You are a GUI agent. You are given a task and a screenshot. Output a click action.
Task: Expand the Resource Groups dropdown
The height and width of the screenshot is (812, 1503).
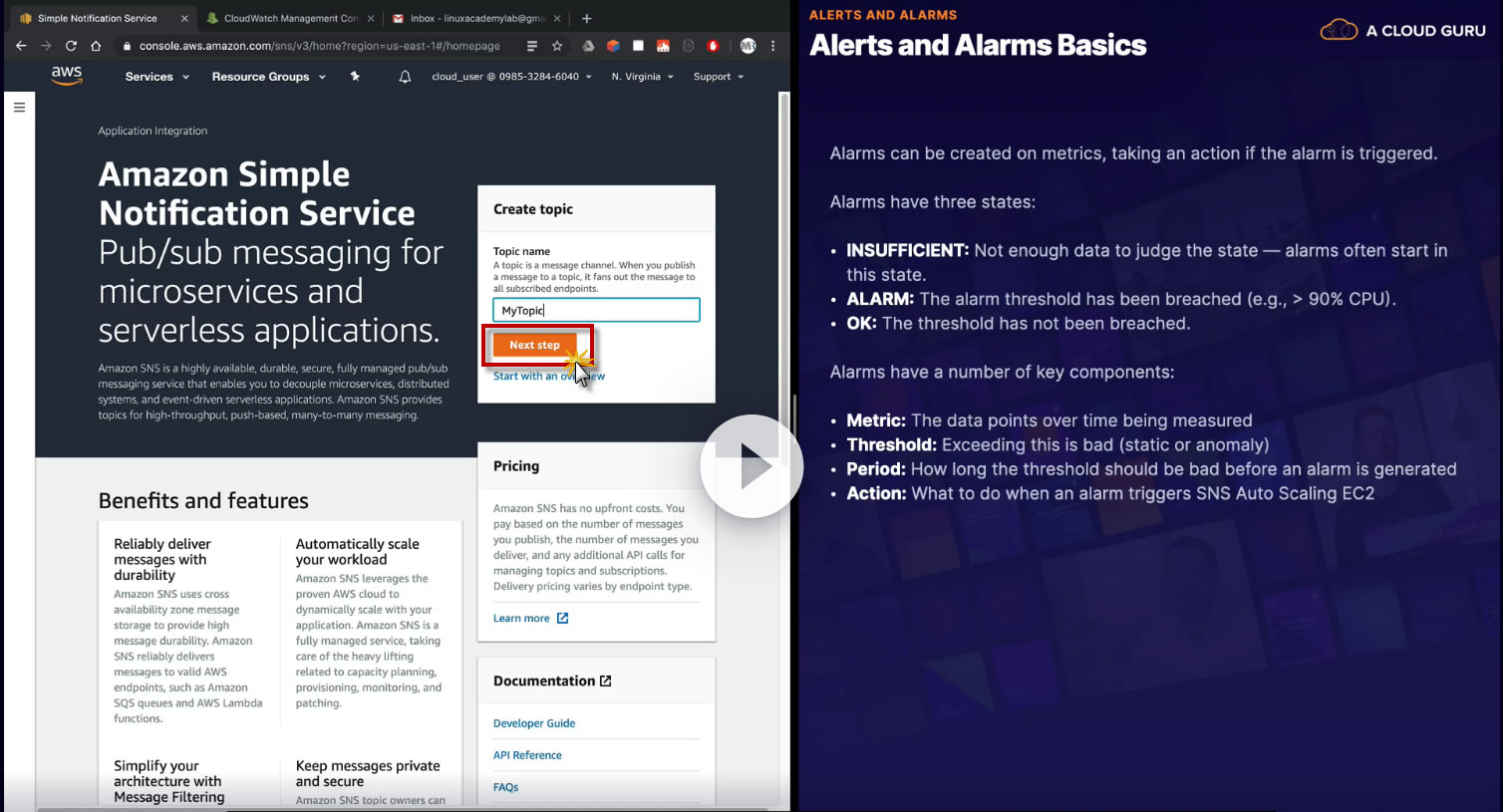coord(268,77)
